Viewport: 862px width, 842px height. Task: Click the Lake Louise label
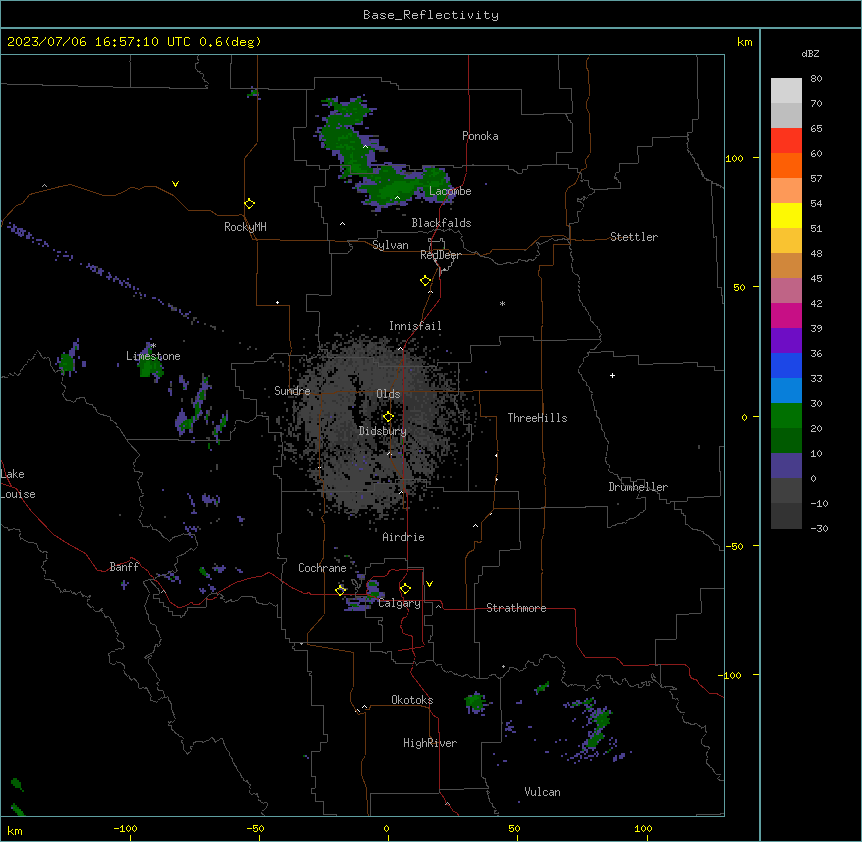click(18, 484)
